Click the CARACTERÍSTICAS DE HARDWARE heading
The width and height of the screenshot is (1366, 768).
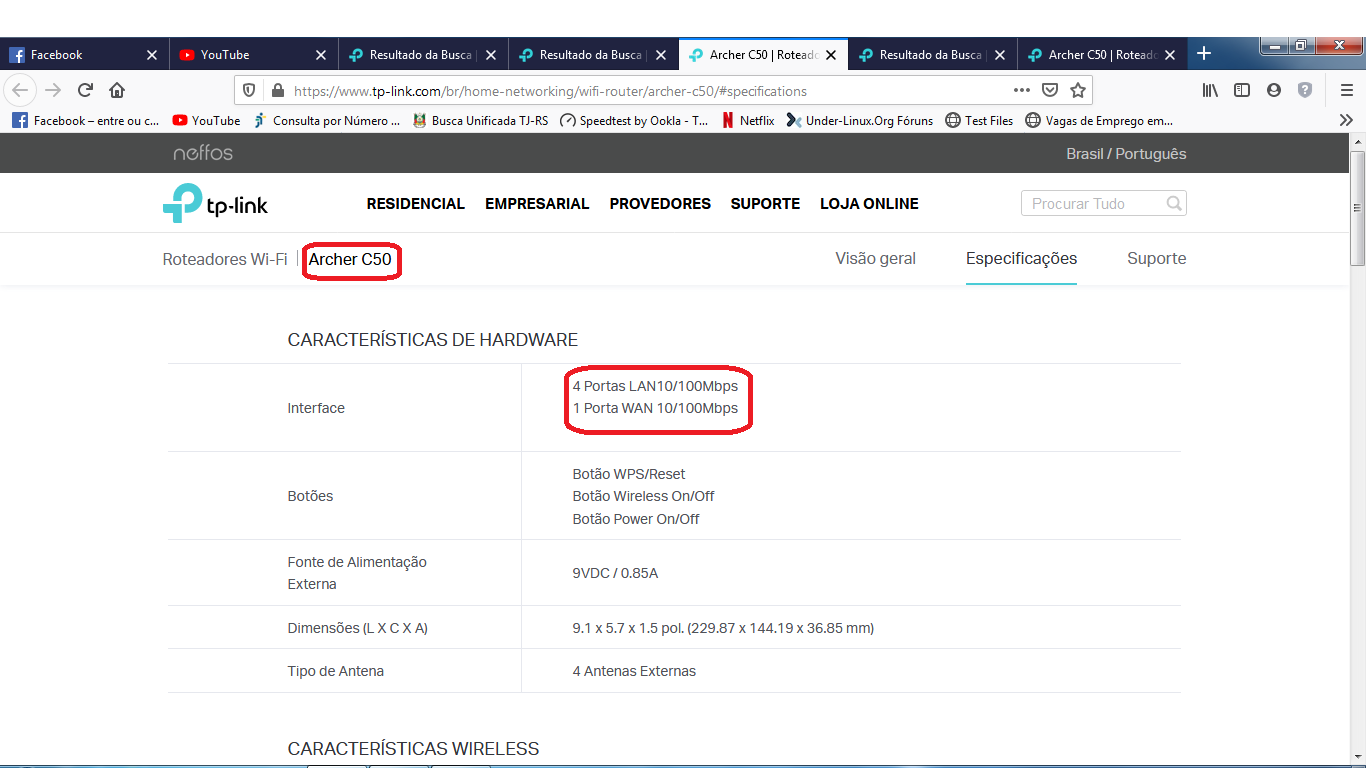(433, 340)
